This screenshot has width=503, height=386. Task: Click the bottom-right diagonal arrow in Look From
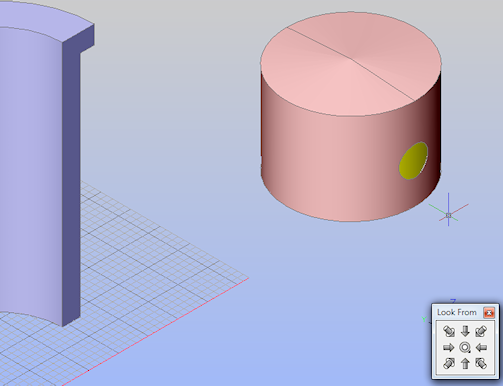tap(481, 363)
